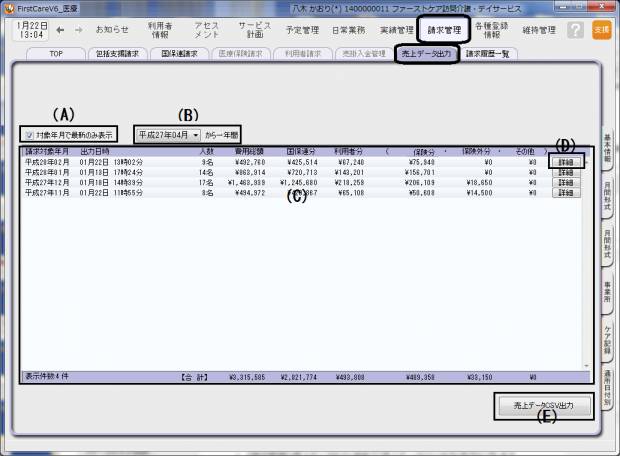This screenshot has height=456, width=620.
Task: Open the 請求管理 menu
Action: point(445,30)
